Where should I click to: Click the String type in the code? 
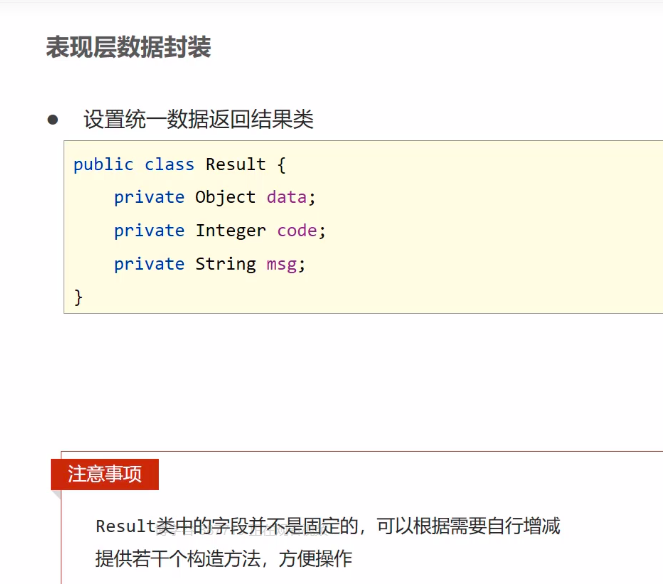225,264
